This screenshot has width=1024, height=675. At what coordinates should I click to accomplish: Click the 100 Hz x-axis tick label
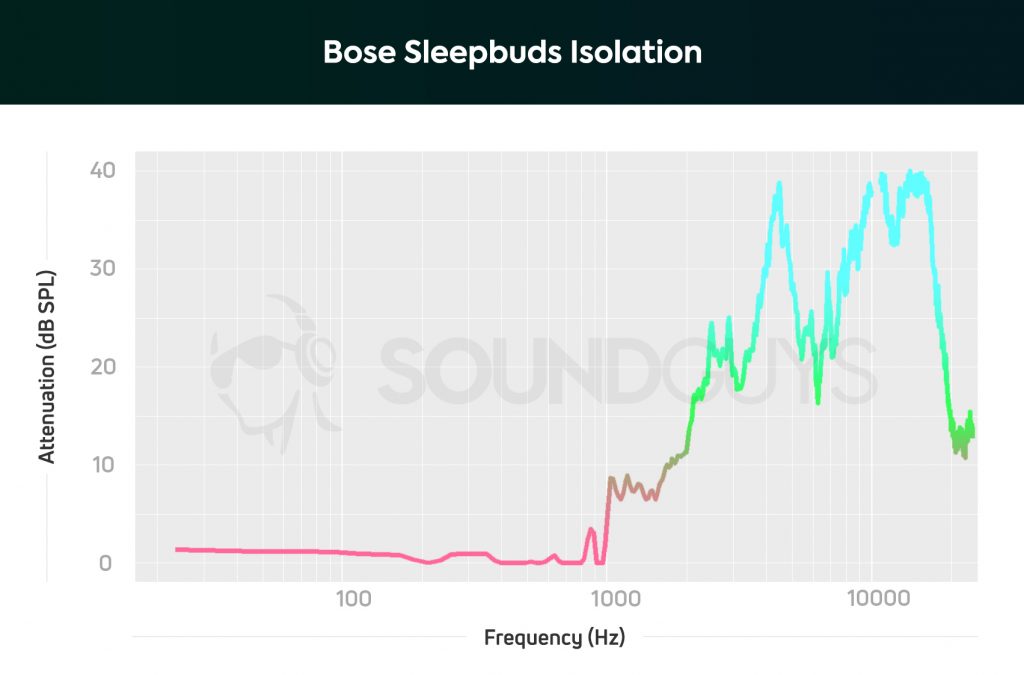[x=353, y=598]
